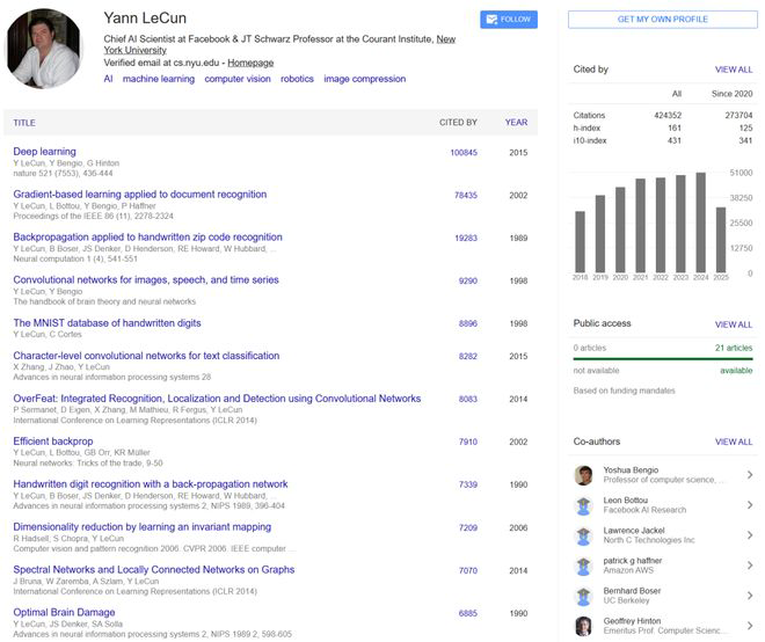
Task: Click the Follow button
Action: click(508, 20)
